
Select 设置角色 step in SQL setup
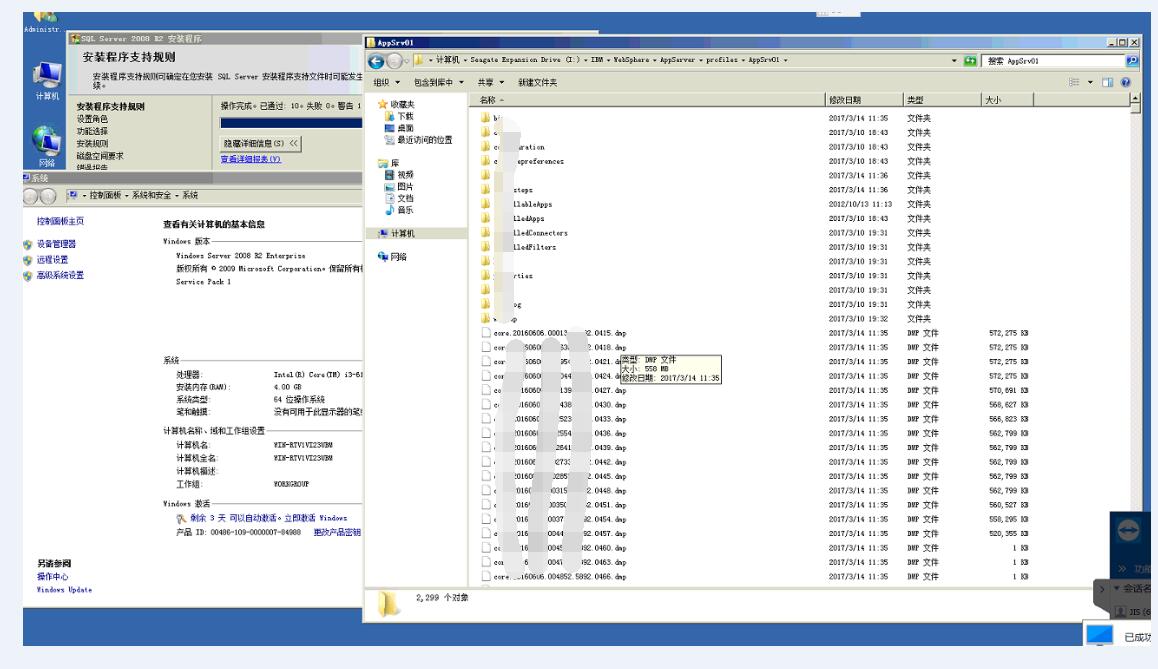pos(92,119)
